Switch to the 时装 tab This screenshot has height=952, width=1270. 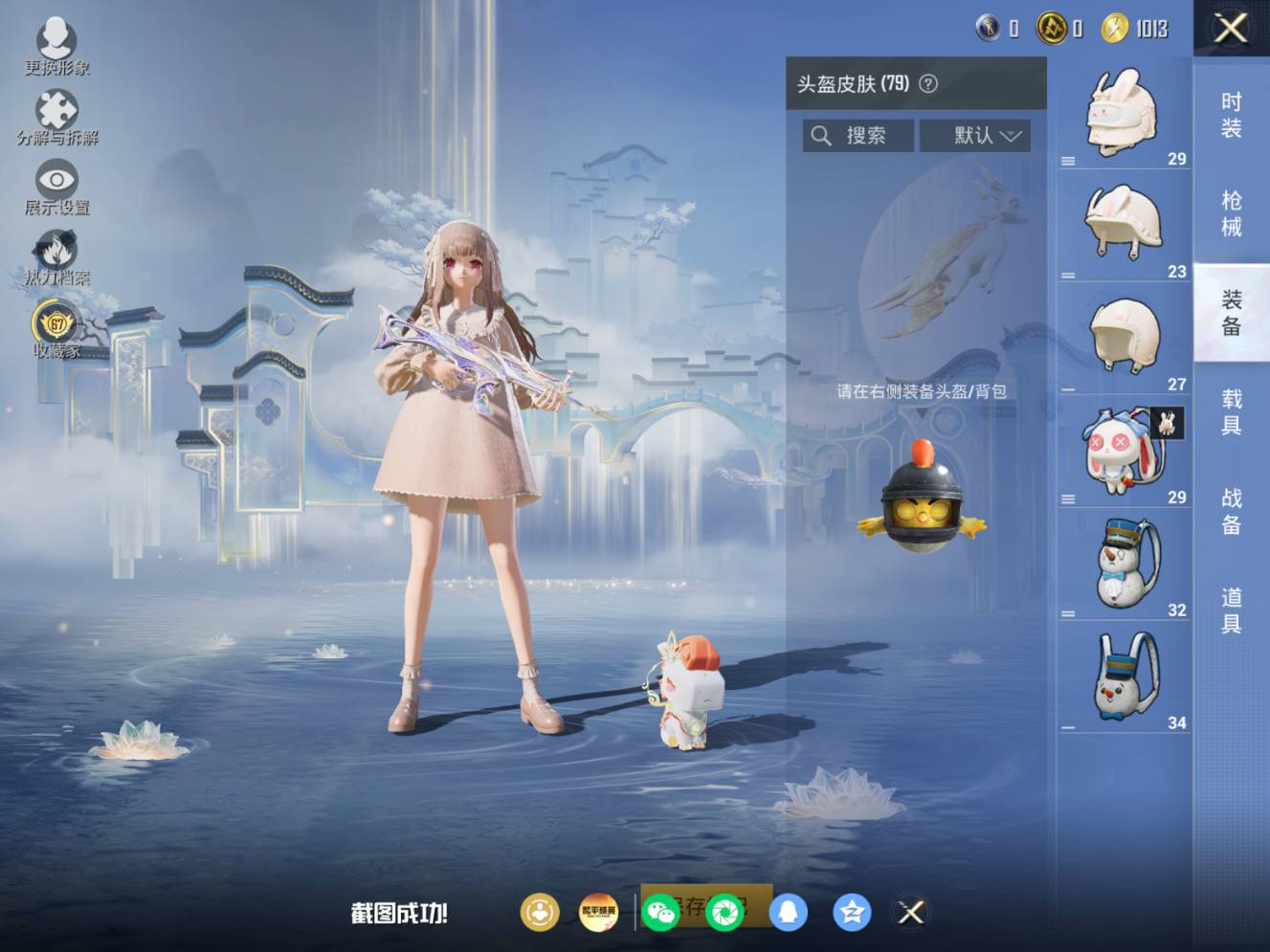(x=1231, y=115)
